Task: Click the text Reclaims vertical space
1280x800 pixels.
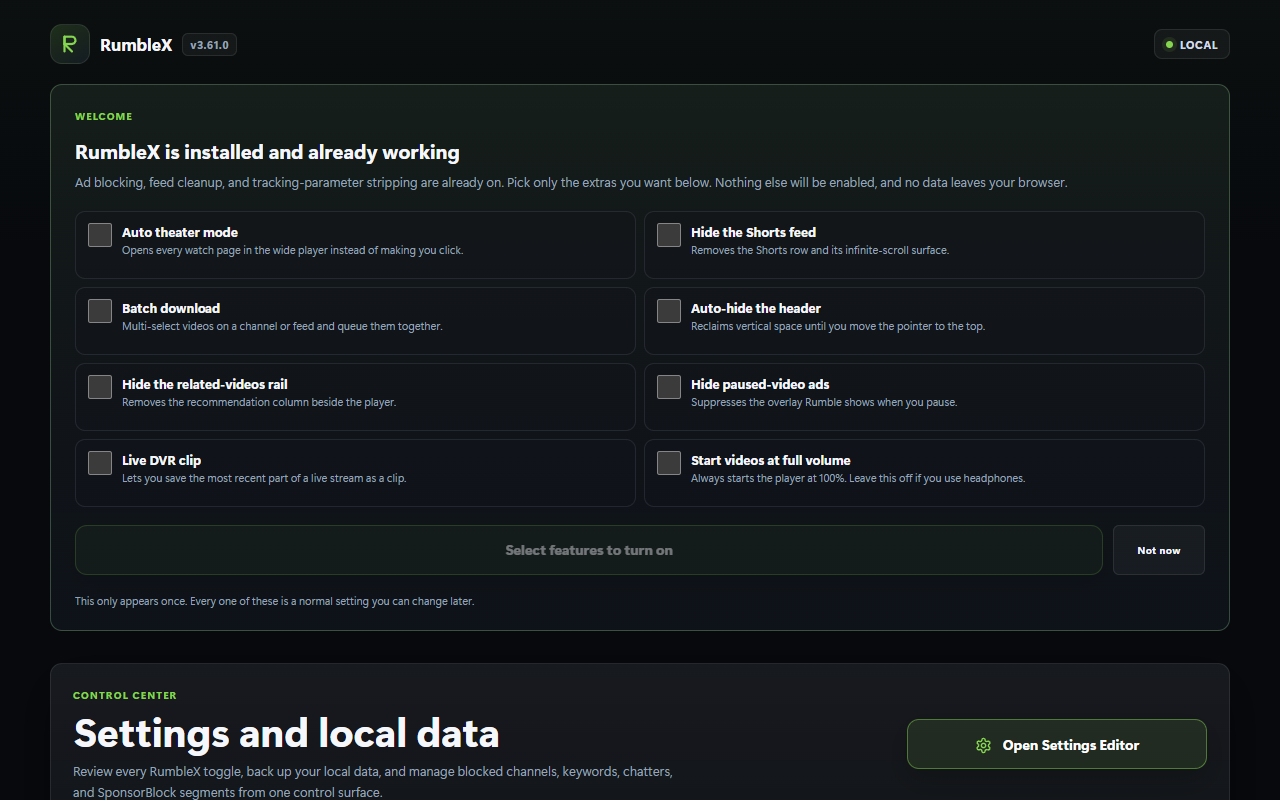Action: tap(838, 326)
